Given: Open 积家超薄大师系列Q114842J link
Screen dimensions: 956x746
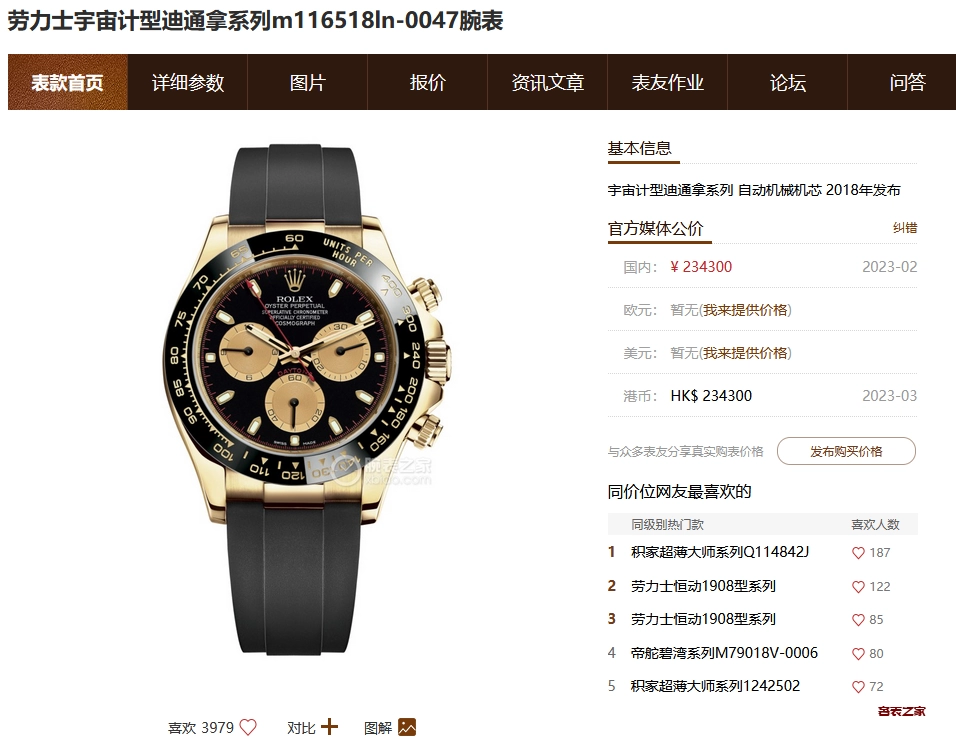Looking at the screenshot, I should pyautogui.click(x=719, y=552).
